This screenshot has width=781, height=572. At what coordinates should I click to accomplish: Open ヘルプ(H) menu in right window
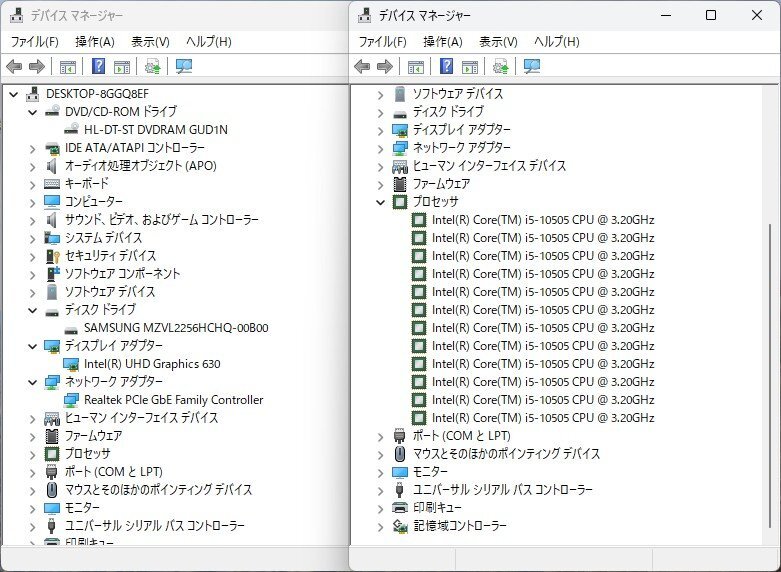pos(557,42)
